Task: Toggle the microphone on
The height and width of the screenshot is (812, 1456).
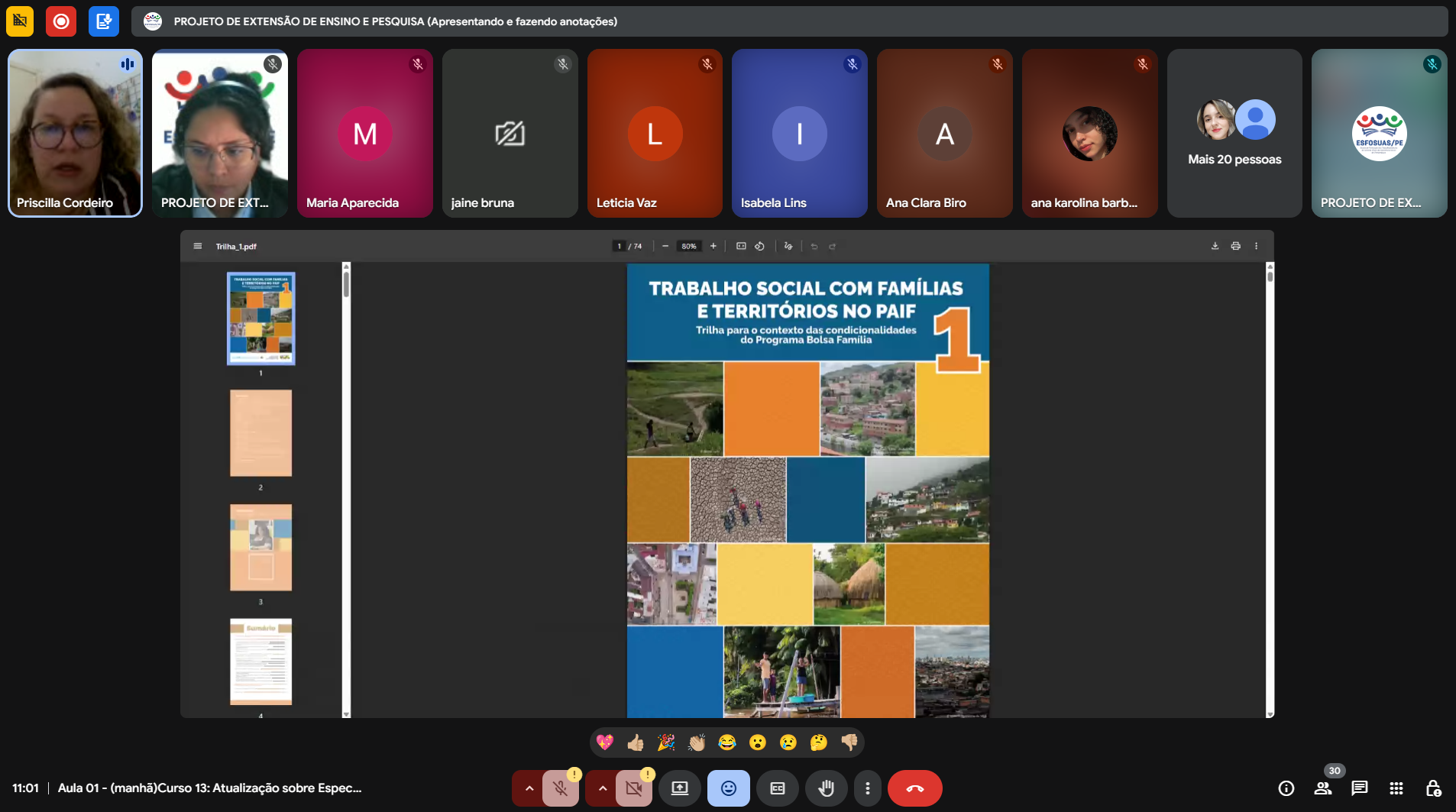Action: [560, 788]
